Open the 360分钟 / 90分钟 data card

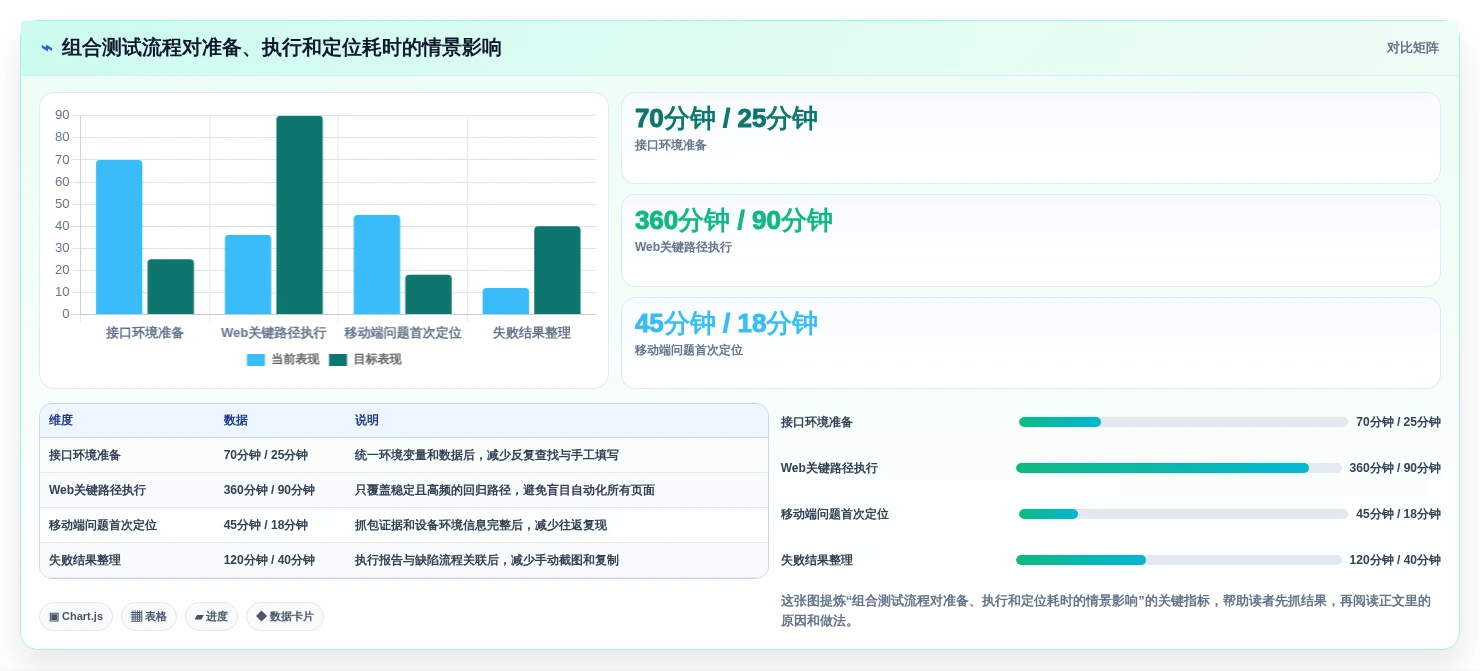(1031, 240)
